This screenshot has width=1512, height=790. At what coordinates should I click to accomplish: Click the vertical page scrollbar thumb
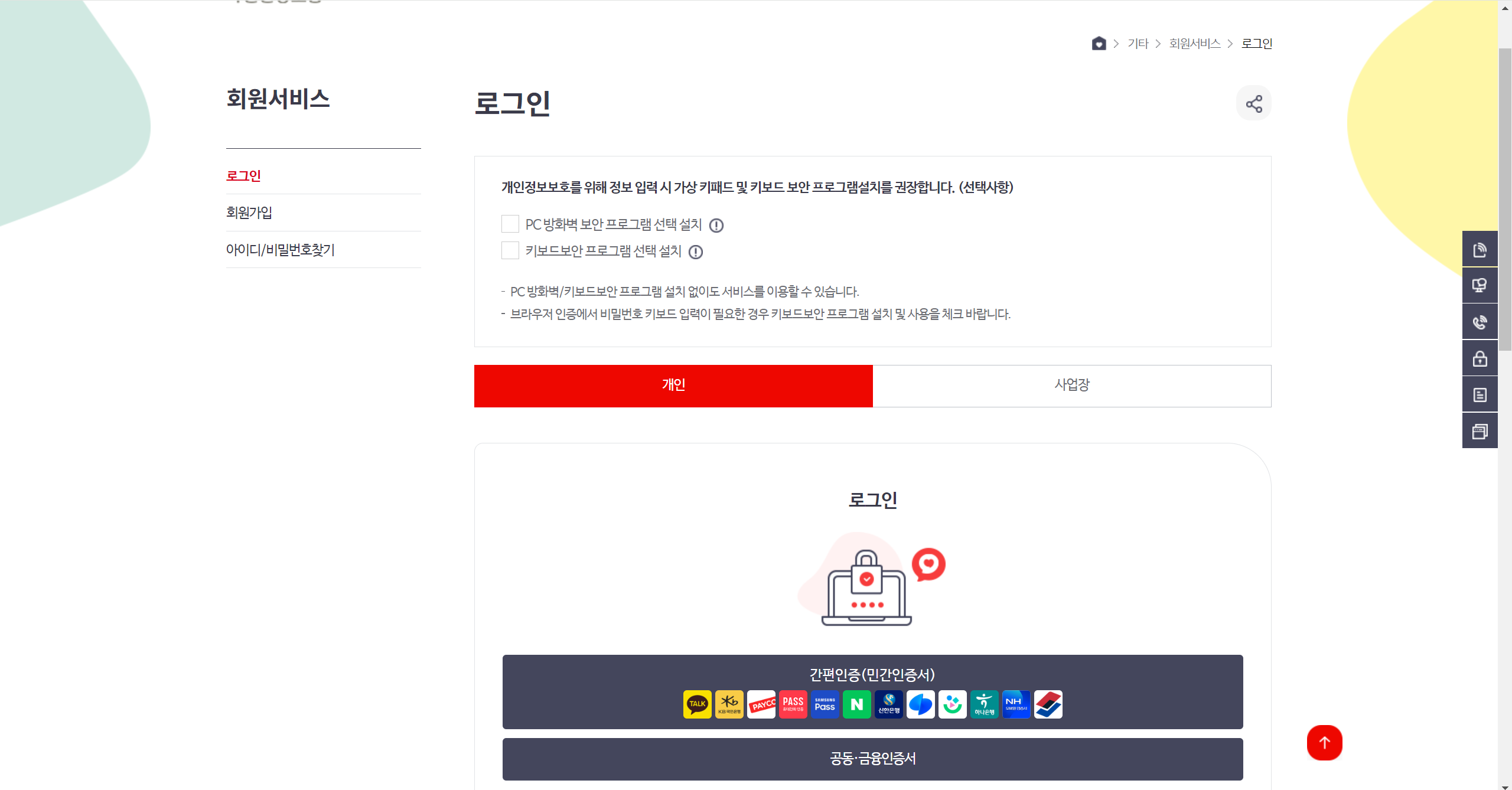[x=1505, y=200]
